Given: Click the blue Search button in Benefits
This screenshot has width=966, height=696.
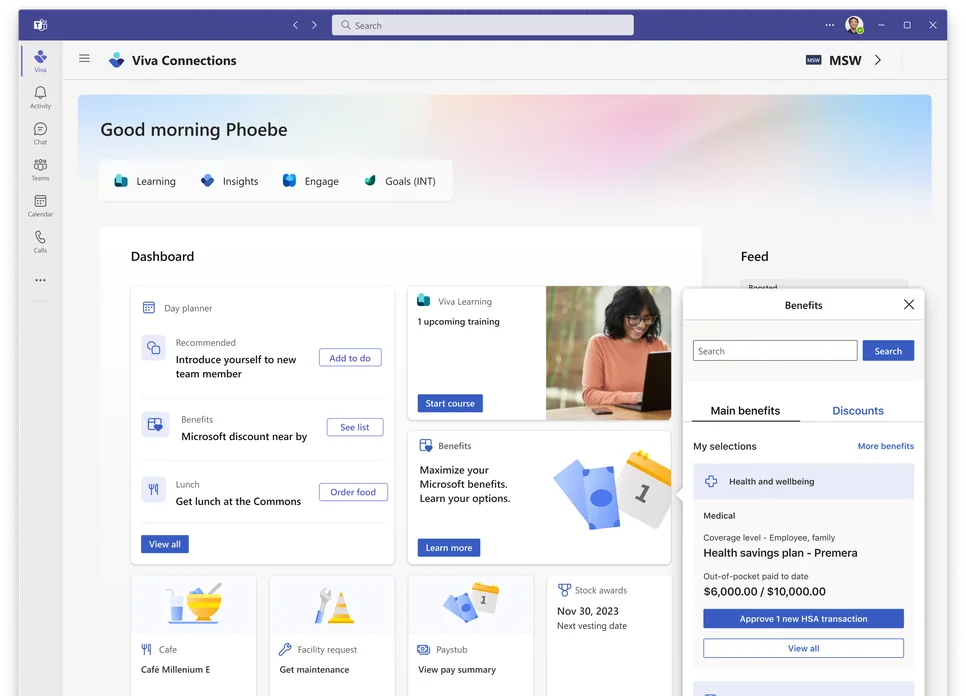Looking at the screenshot, I should click(x=888, y=350).
